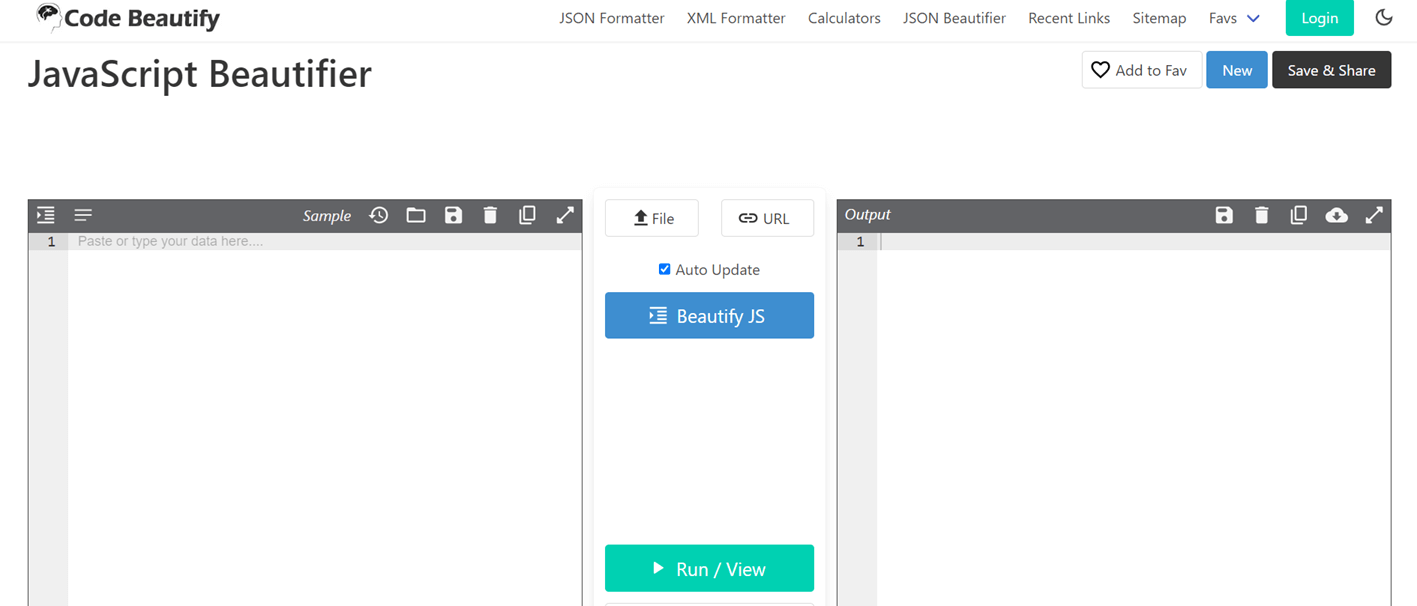Click Add to Fav button
This screenshot has width=1417, height=606.
[x=1142, y=70]
